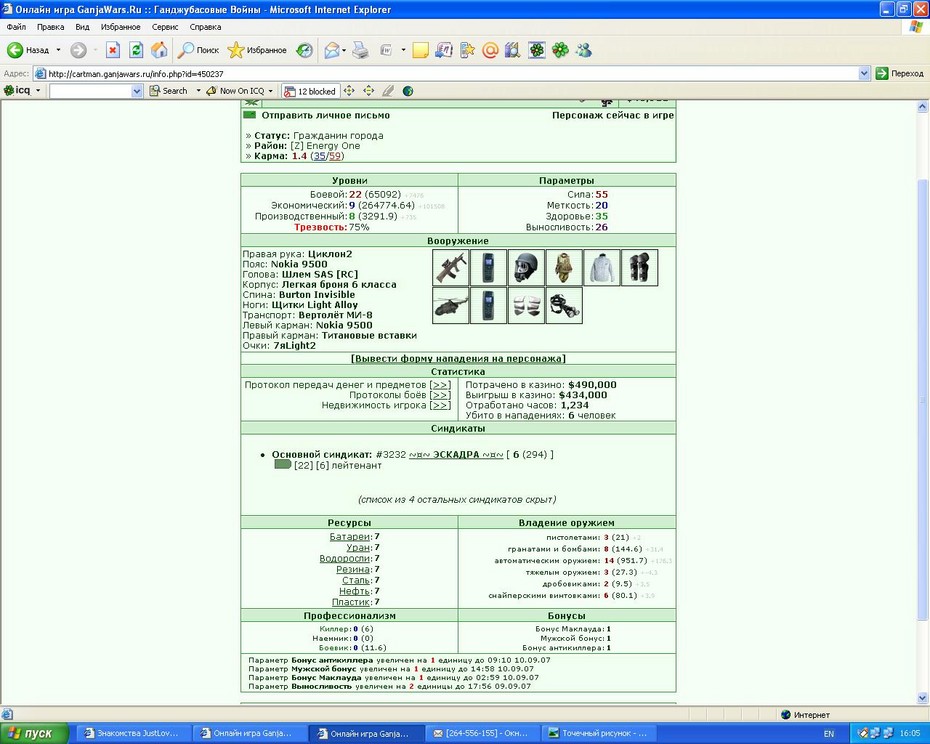The width and height of the screenshot is (930, 744).
Task: Open the ICQ toolbar search combo box
Action: [96, 91]
